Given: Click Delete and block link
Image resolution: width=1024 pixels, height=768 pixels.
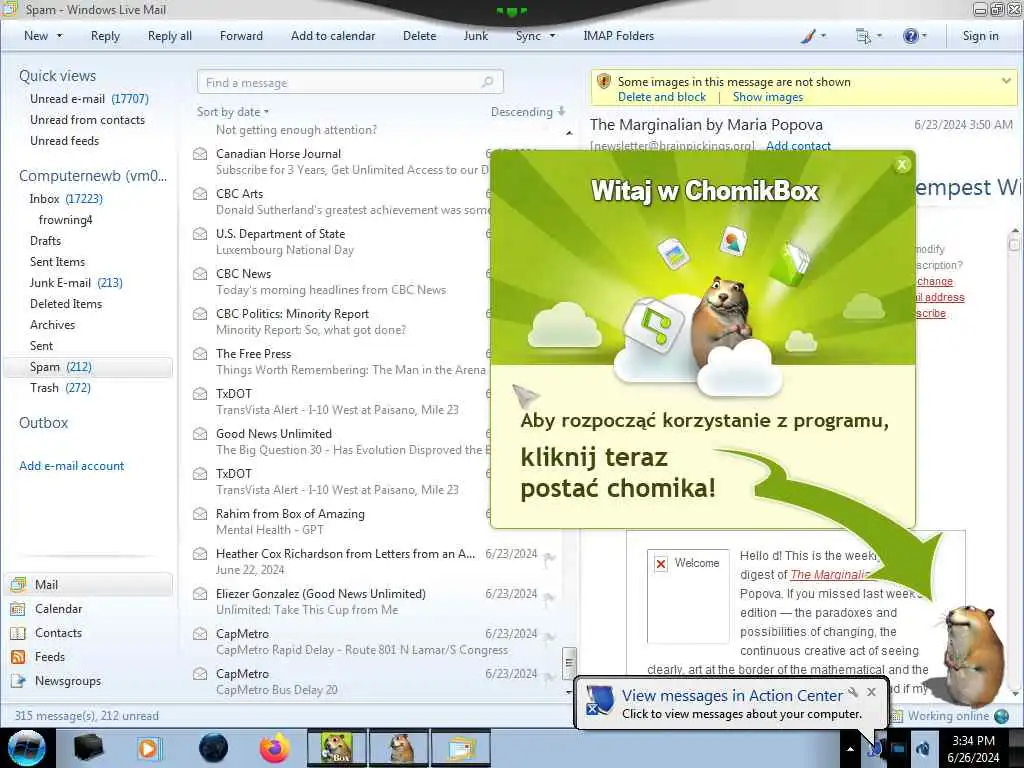Looking at the screenshot, I should click(662, 97).
